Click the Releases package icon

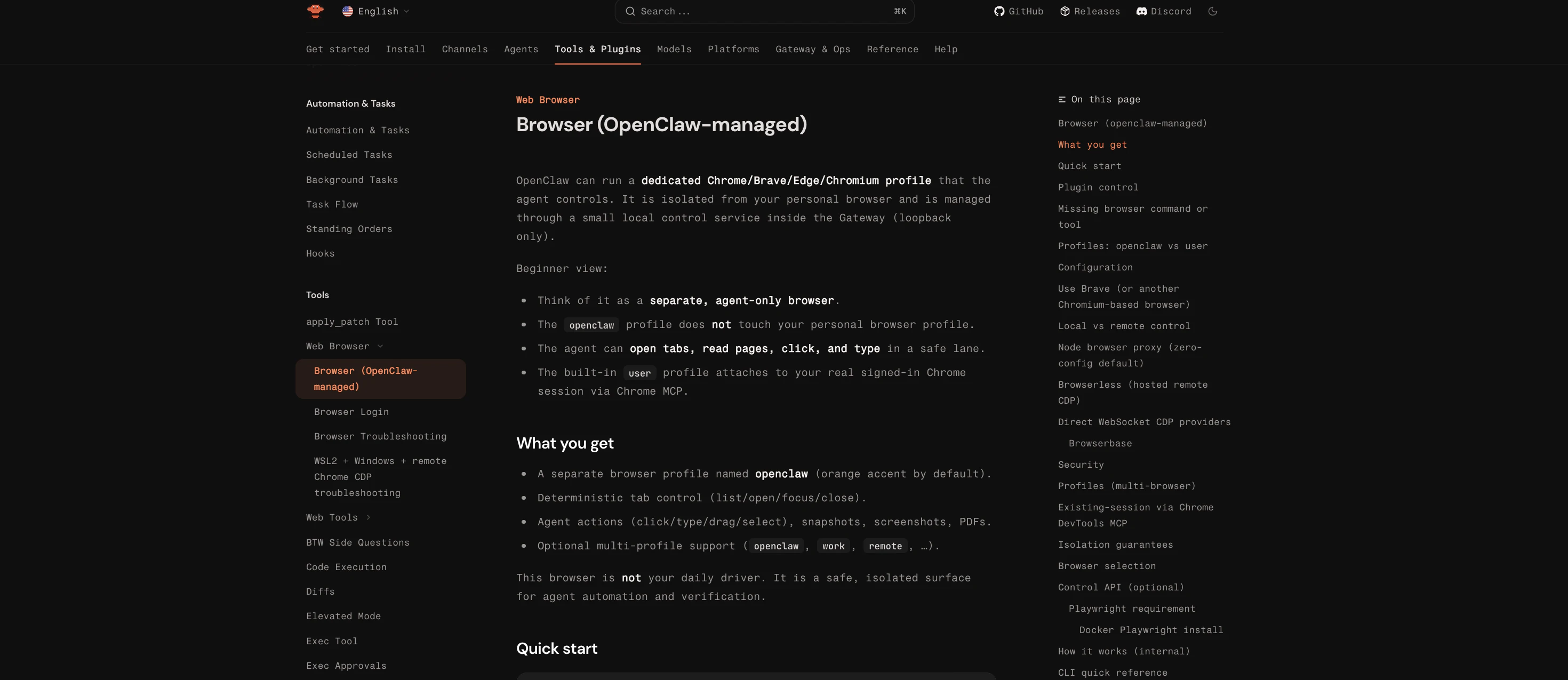pyautogui.click(x=1065, y=11)
